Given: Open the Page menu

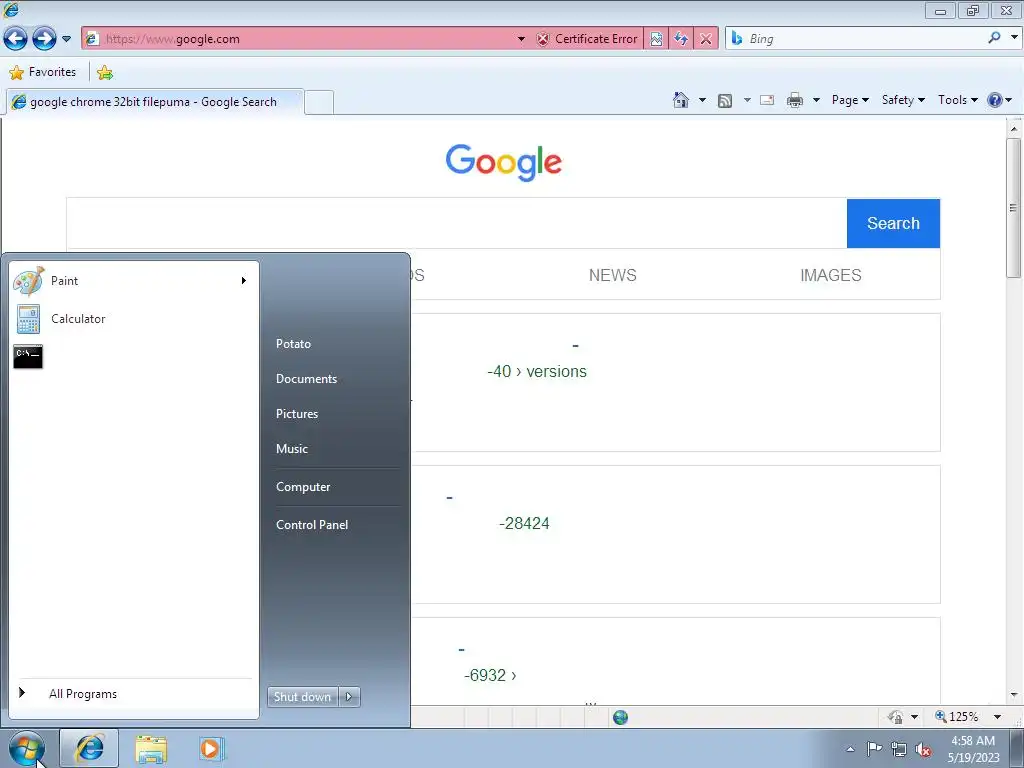Looking at the screenshot, I should 850,100.
